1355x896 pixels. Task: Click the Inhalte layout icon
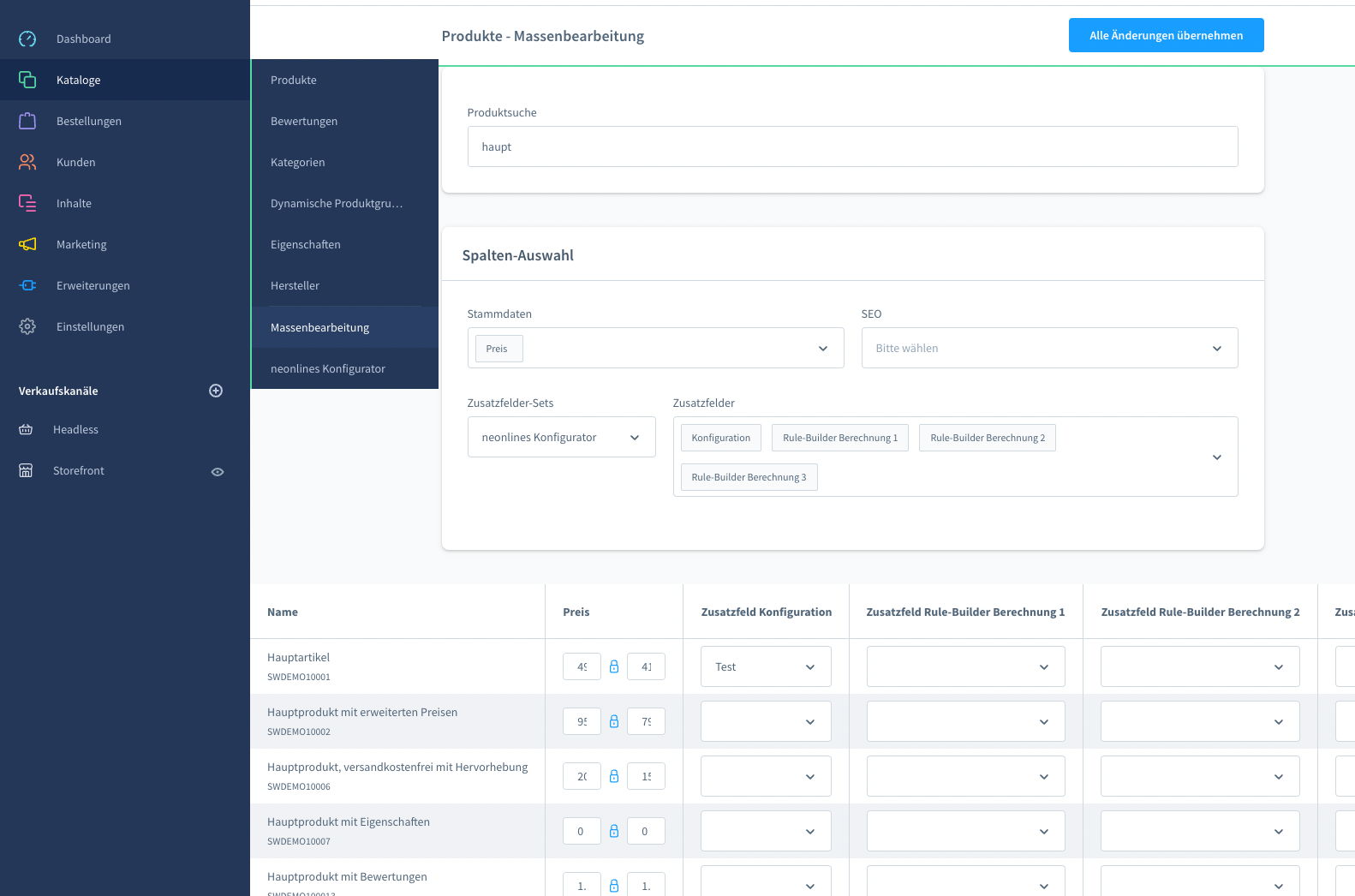point(27,203)
